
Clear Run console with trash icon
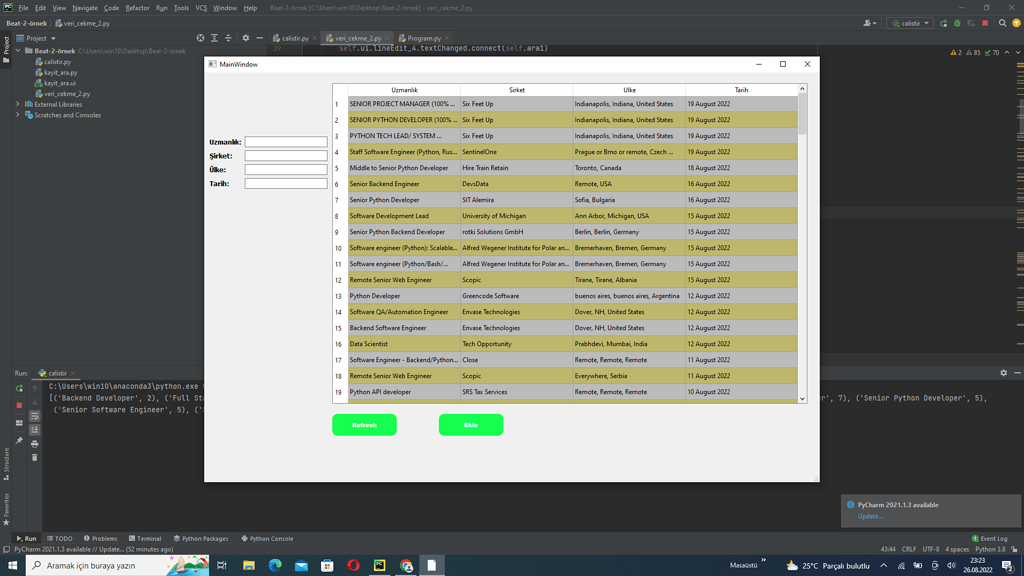[x=35, y=458]
